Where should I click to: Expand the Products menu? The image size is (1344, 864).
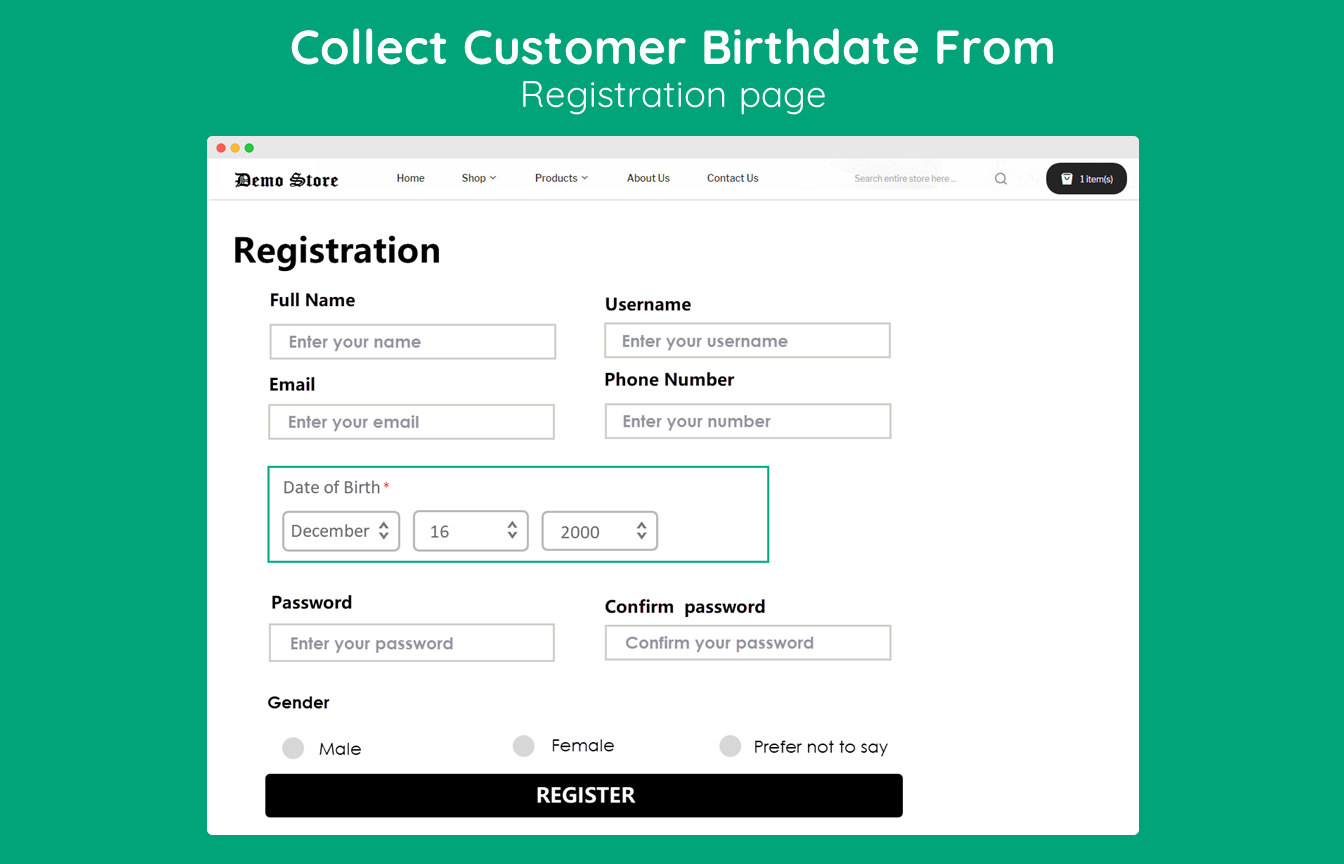click(x=561, y=178)
